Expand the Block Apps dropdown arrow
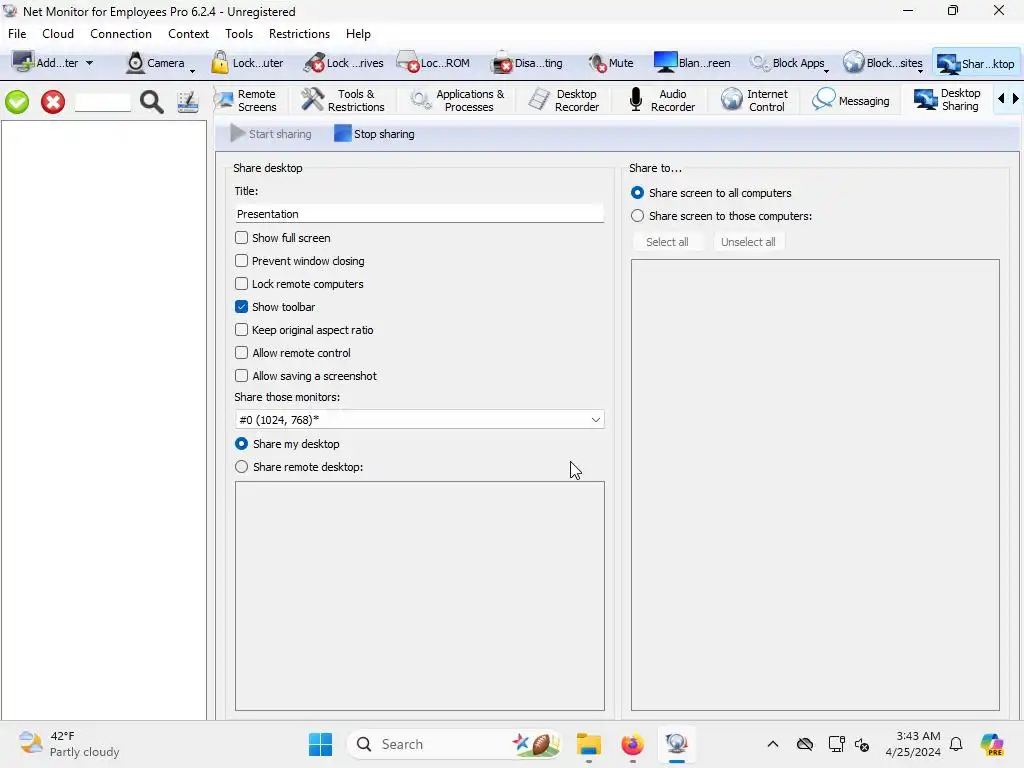Screen dimensions: 1024x768 click(x=826, y=71)
